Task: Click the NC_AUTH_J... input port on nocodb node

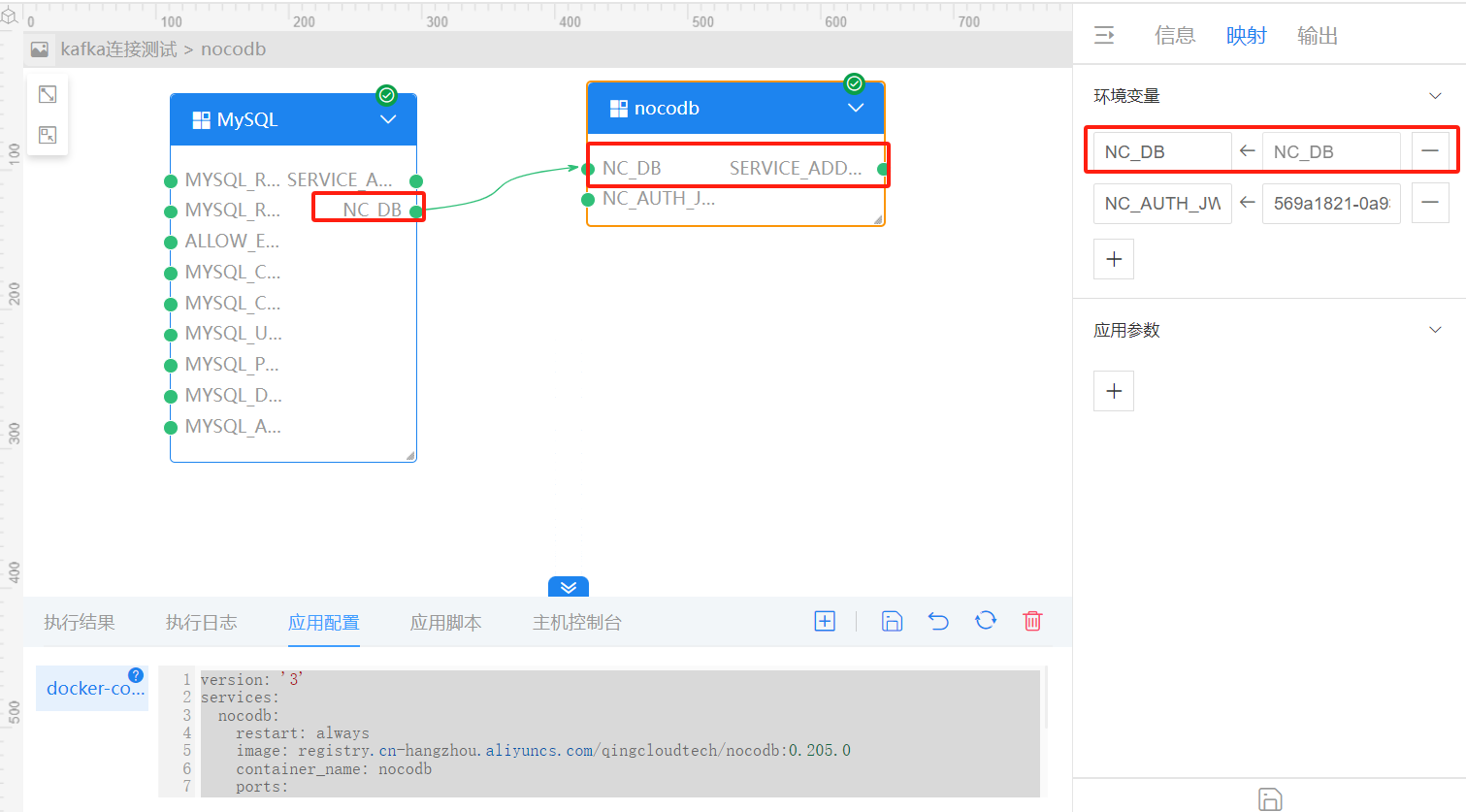Action: 588,200
